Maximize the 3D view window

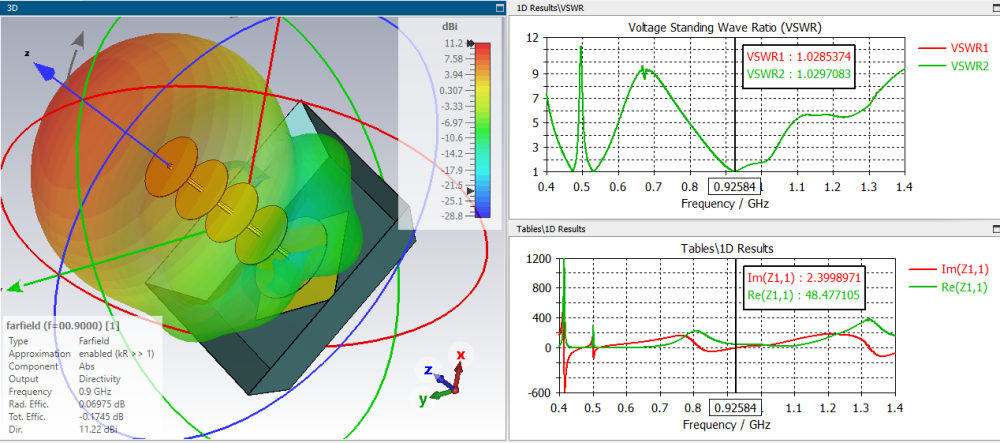[x=499, y=8]
